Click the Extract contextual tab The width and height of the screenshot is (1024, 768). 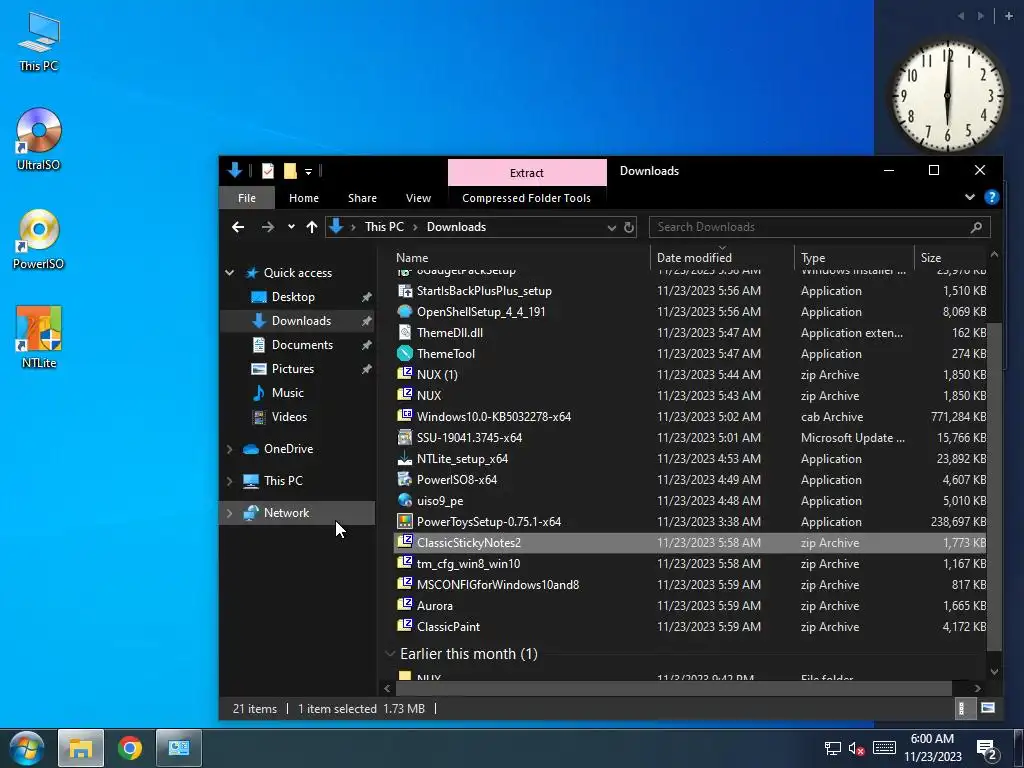coord(526,172)
